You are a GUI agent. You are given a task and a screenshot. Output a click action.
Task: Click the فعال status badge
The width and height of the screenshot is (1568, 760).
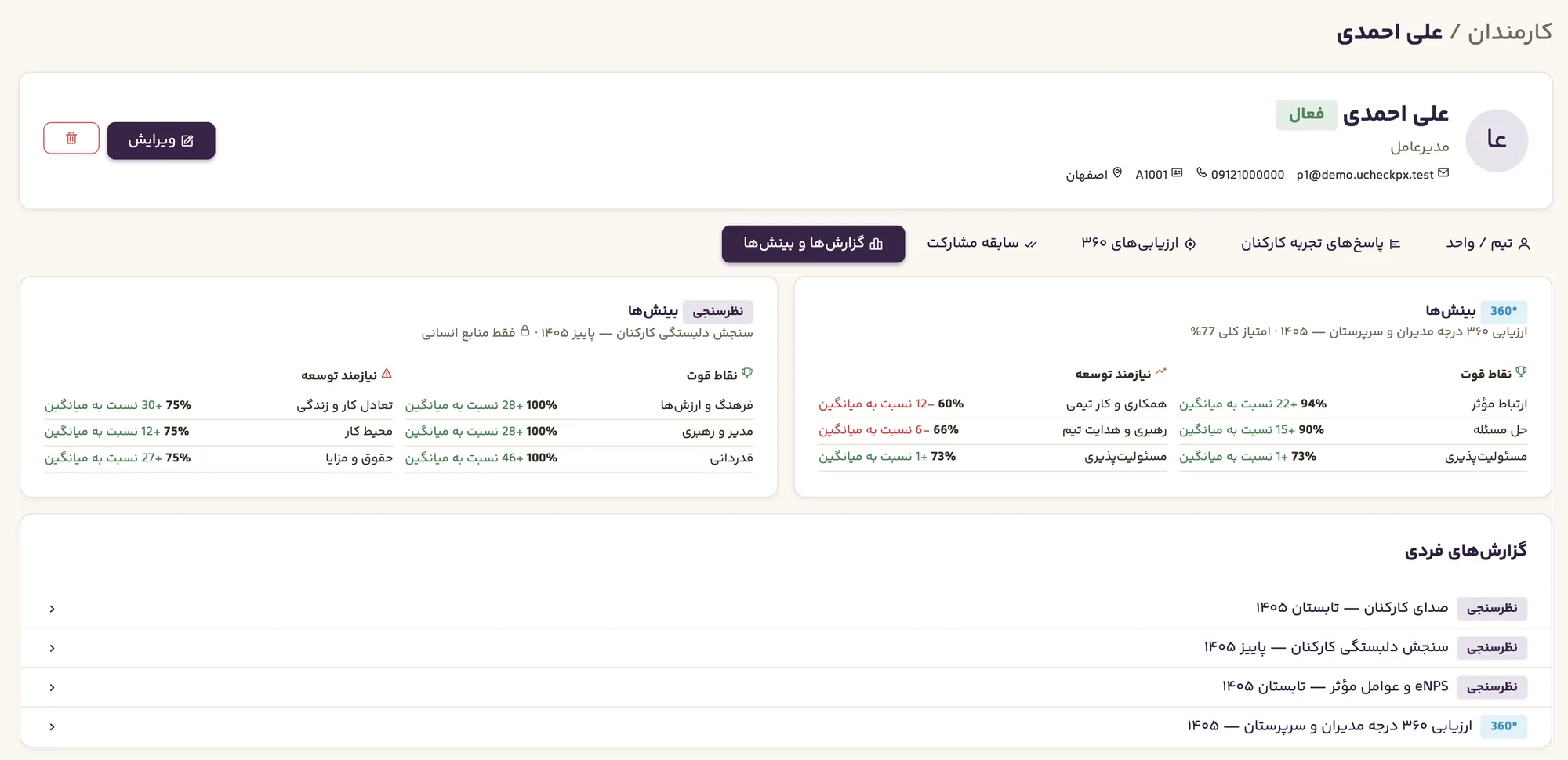coord(1306,114)
